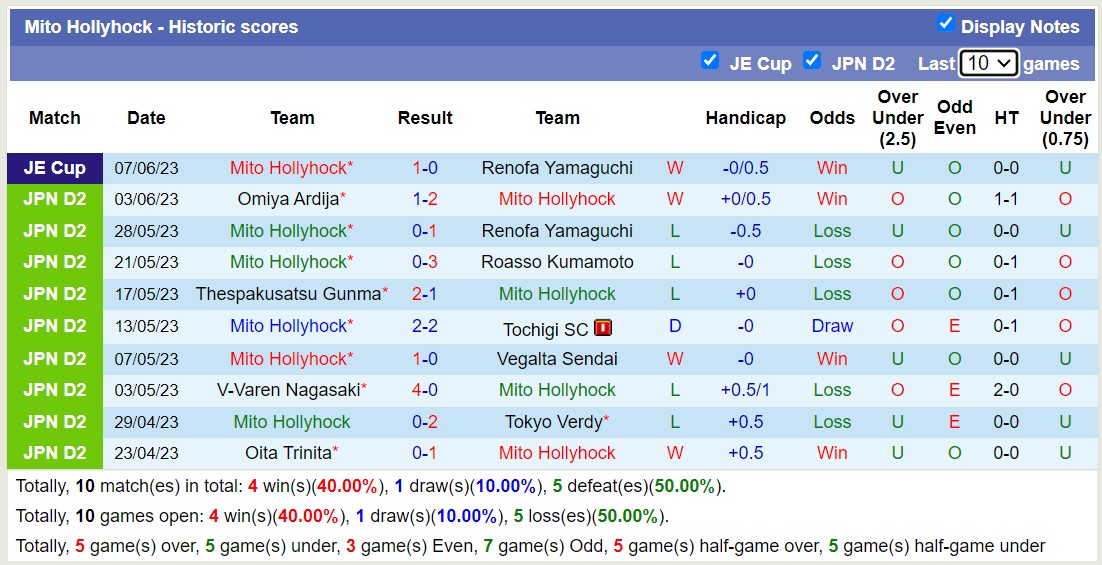Screen dimensions: 1102x565
Task: Click the Tokyo Verdy team name
Action: (x=553, y=422)
